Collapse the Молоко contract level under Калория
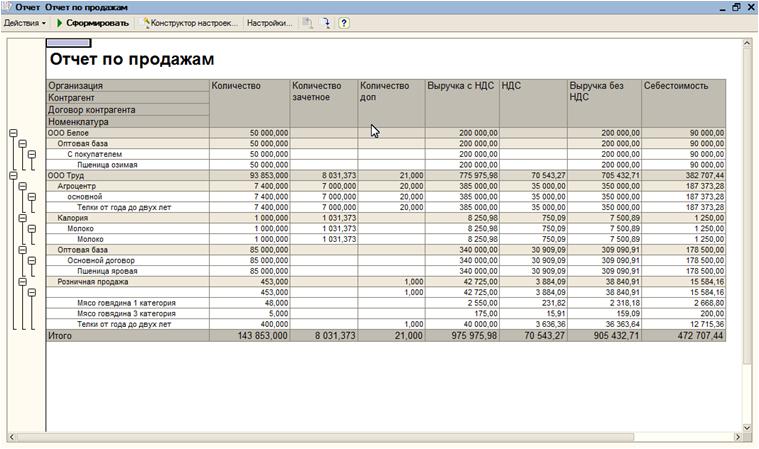The image size is (759, 449). pos(31,229)
